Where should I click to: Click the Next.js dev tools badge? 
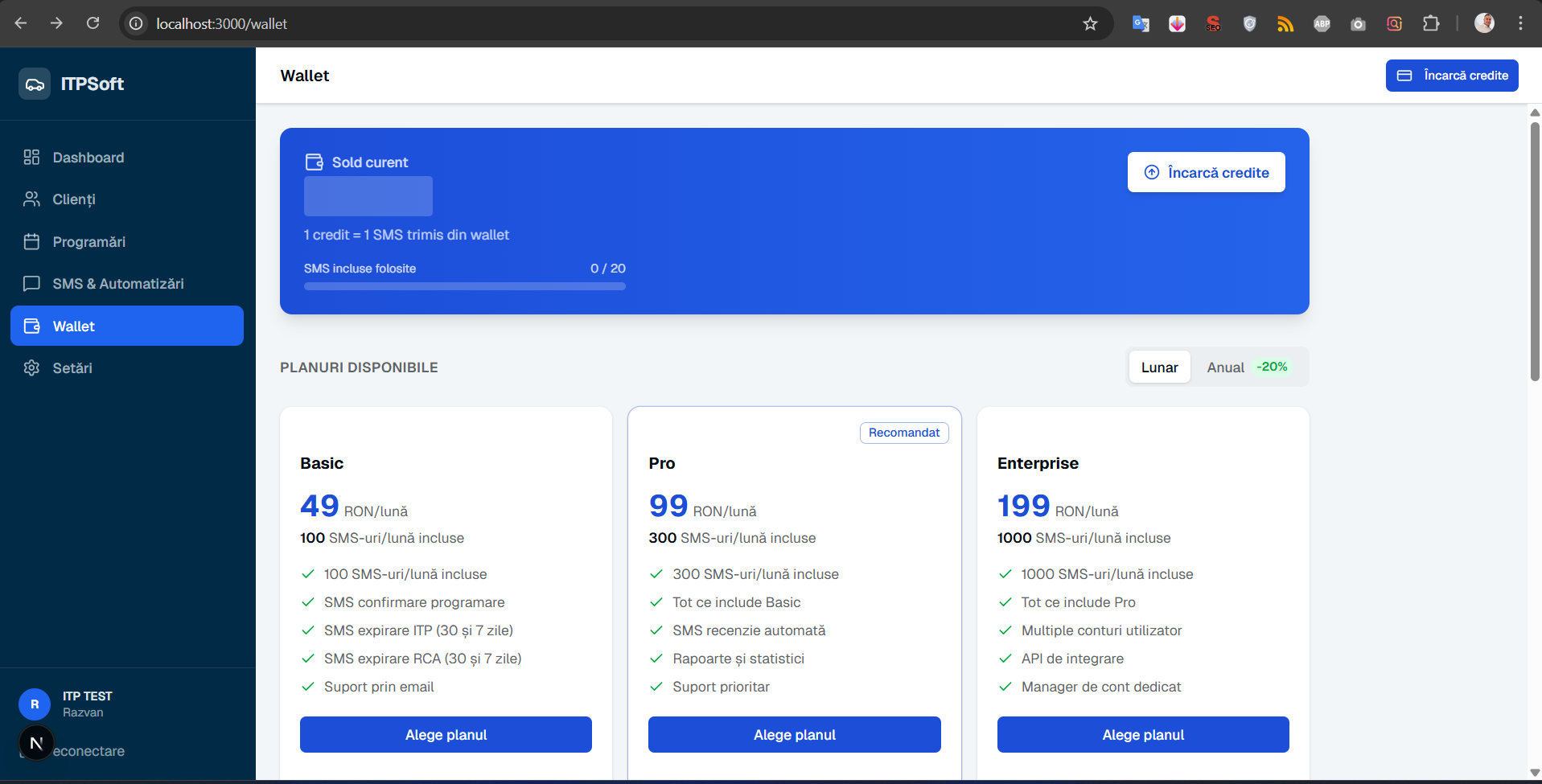coord(36,743)
